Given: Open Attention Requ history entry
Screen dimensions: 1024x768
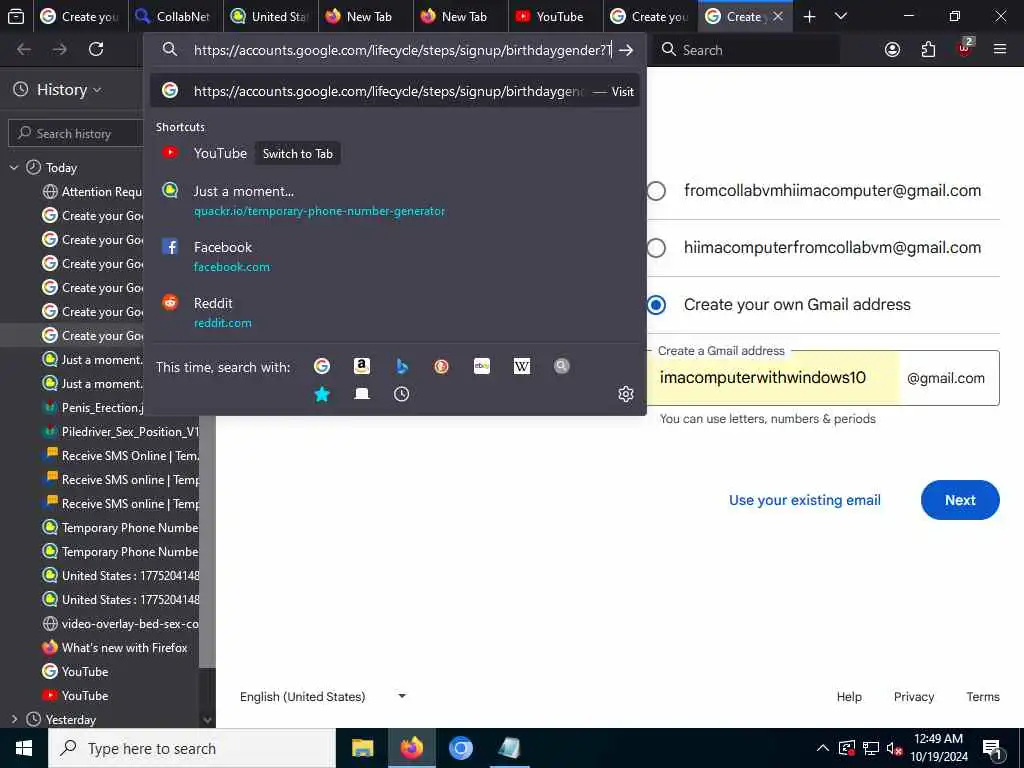Looking at the screenshot, I should 92,192.
